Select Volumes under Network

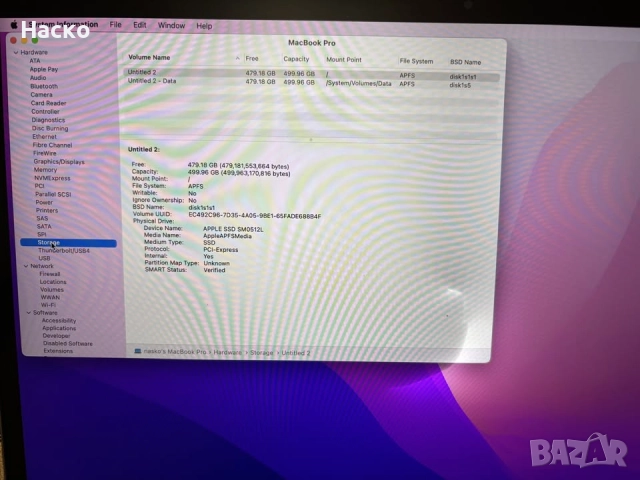tap(52, 289)
